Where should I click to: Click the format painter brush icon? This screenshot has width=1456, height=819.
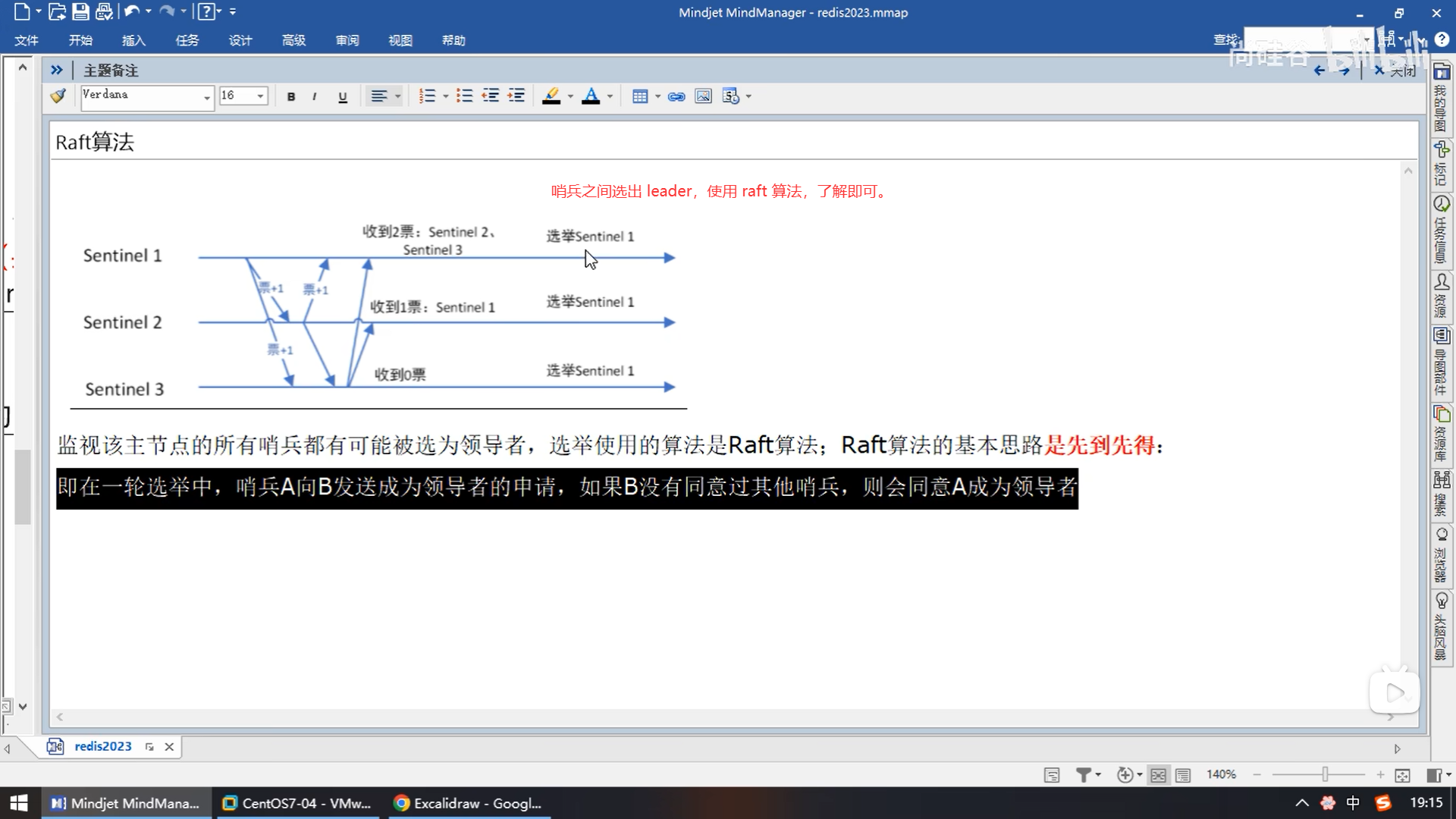tap(58, 96)
